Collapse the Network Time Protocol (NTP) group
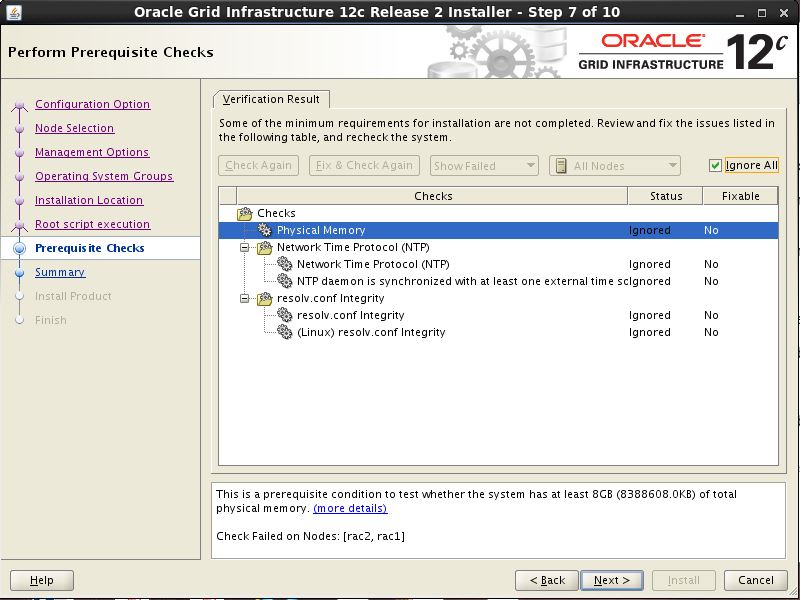The image size is (800, 600). 245,247
